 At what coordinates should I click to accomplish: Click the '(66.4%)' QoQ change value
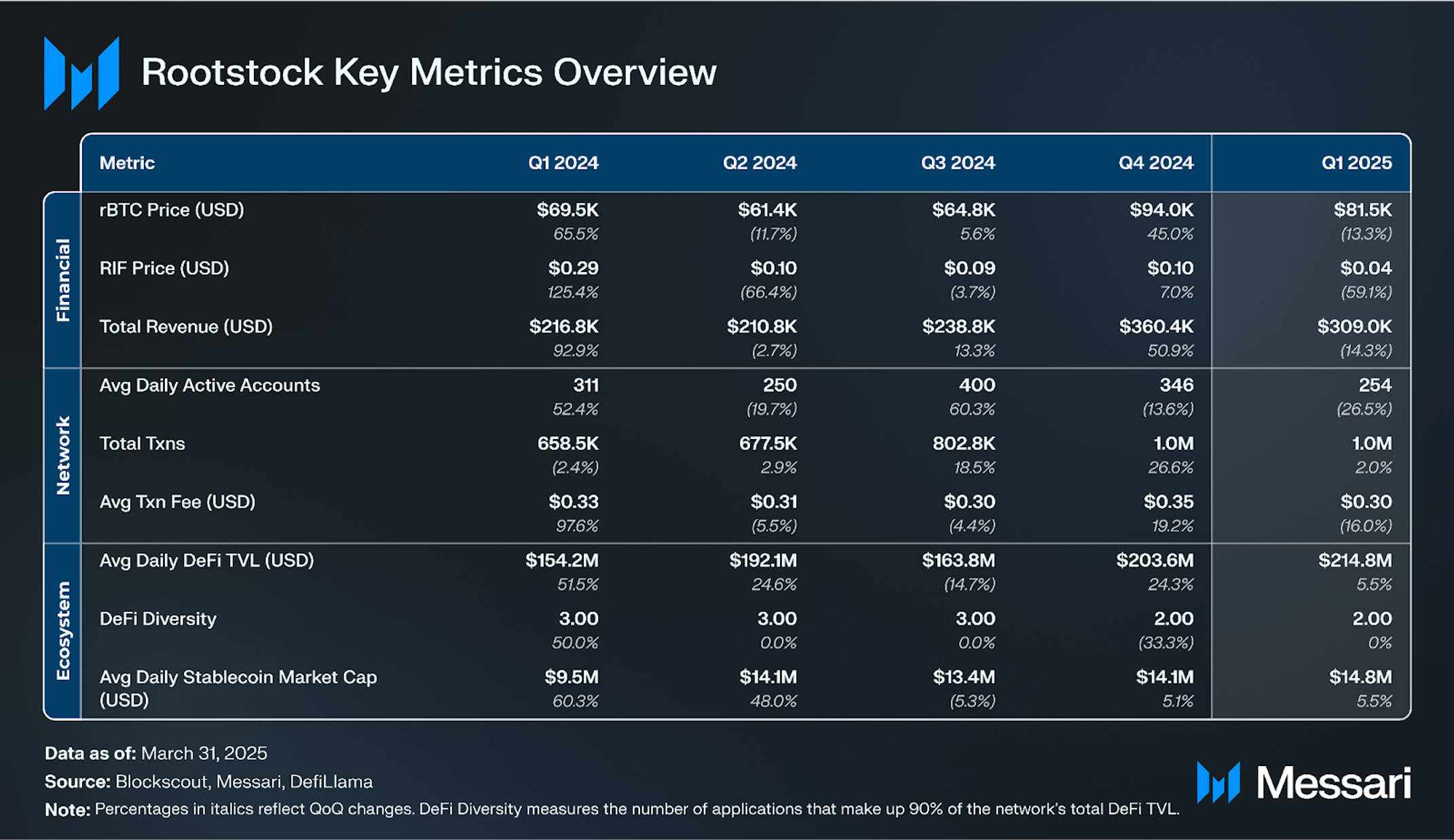[768, 292]
